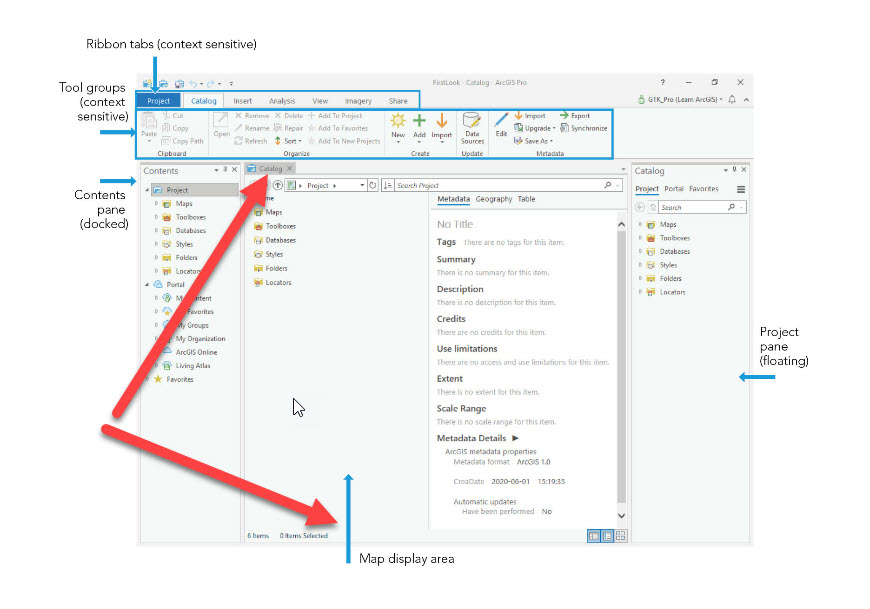The height and width of the screenshot is (609, 870).
Task: Open the Project ribbon tab
Action: [159, 100]
